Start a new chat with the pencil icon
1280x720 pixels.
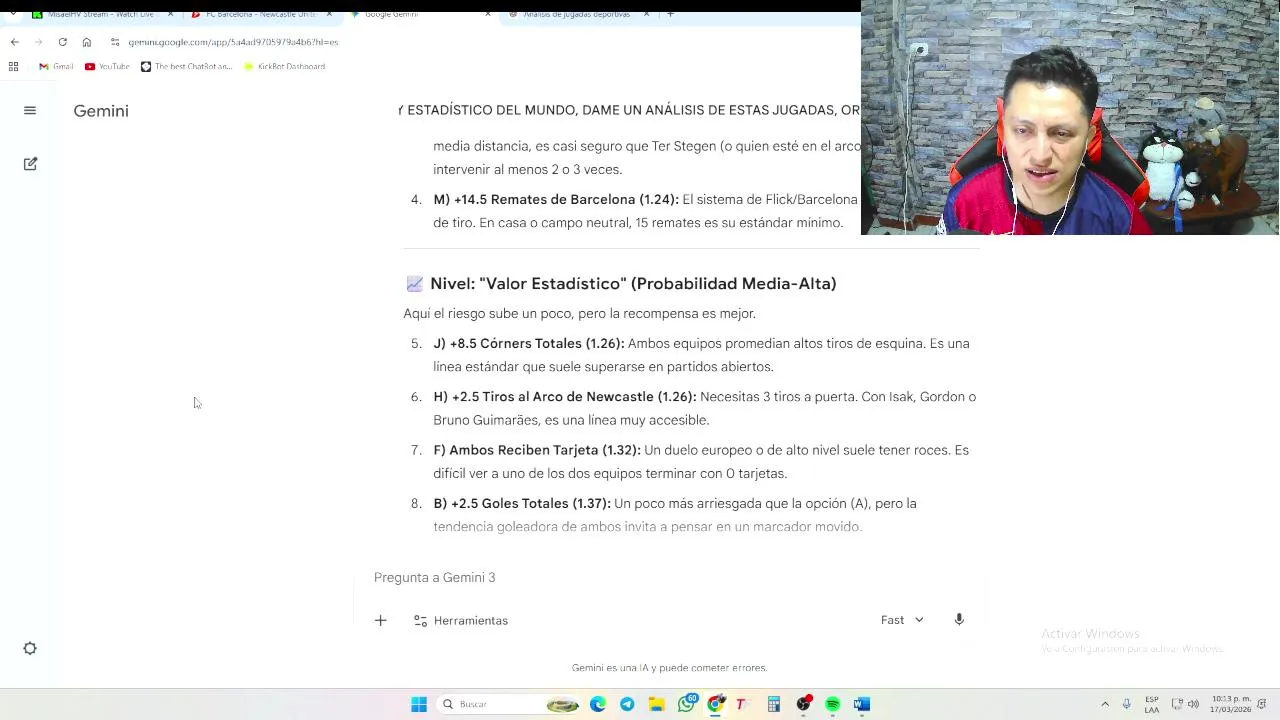click(30, 164)
